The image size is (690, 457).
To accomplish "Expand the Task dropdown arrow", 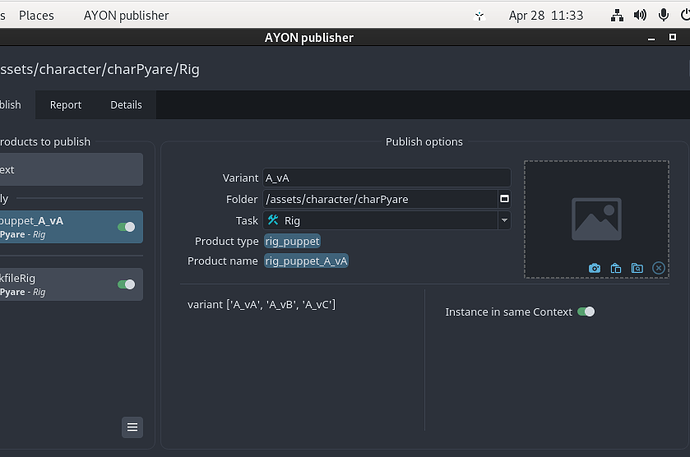I will pyautogui.click(x=504, y=220).
